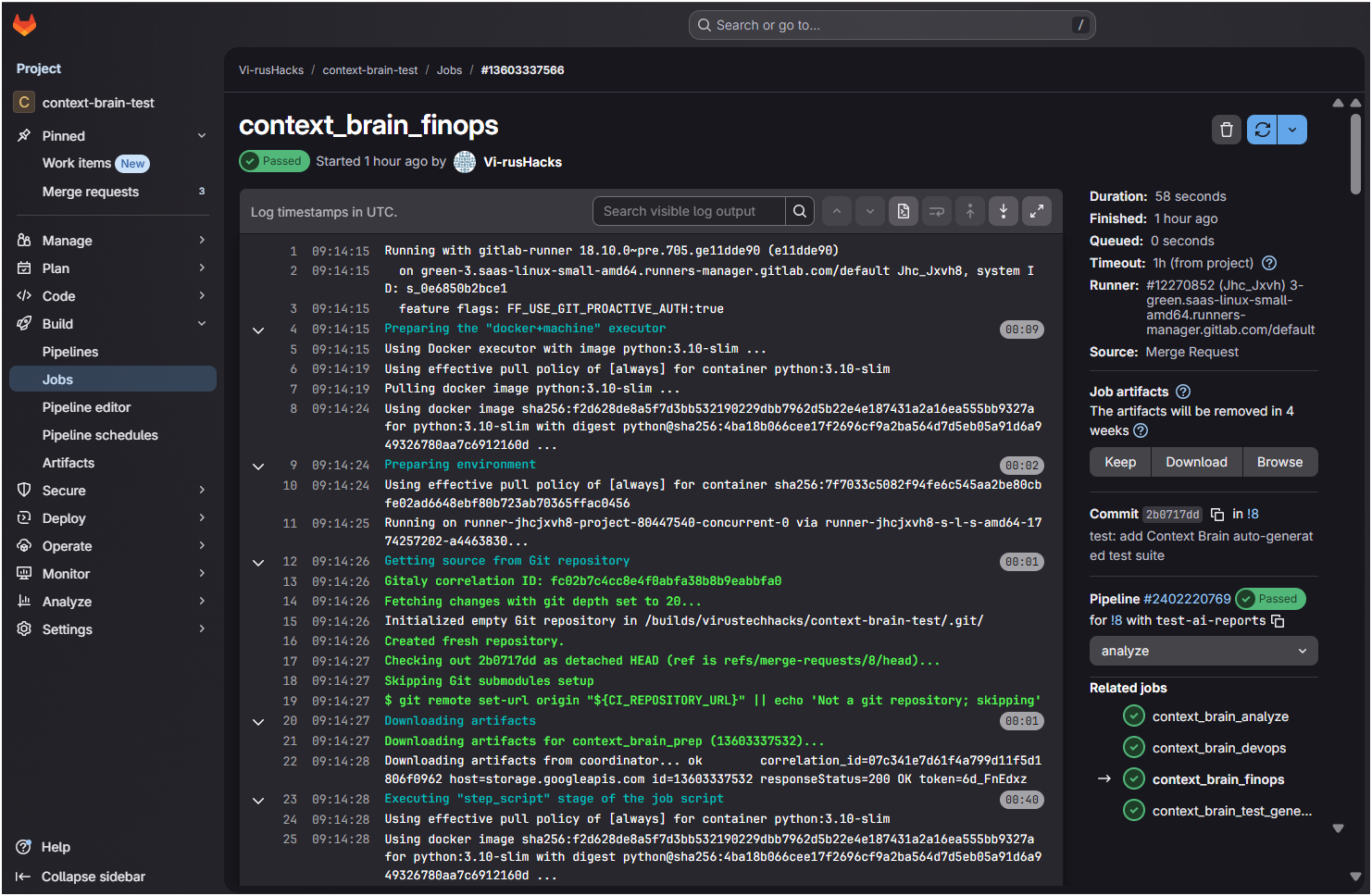Open merge request !8 next to commit
1372x896 pixels.
(x=1253, y=514)
